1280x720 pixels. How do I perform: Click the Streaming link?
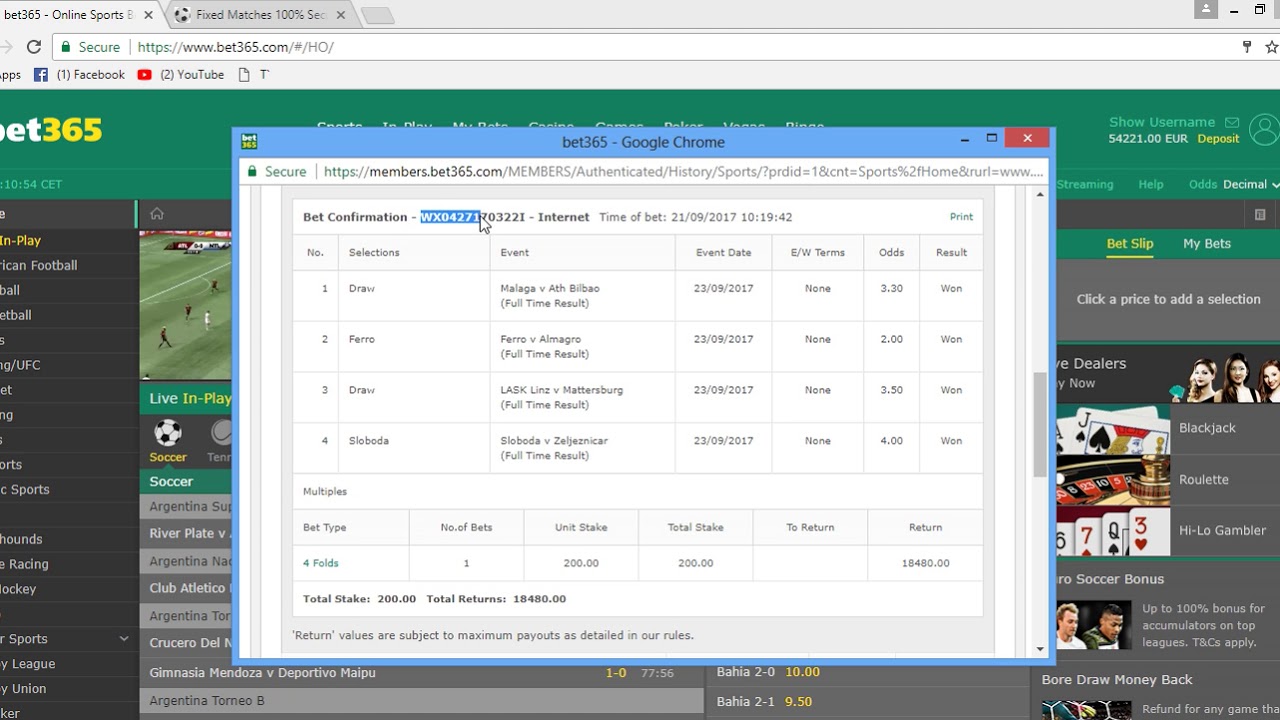tap(1084, 184)
